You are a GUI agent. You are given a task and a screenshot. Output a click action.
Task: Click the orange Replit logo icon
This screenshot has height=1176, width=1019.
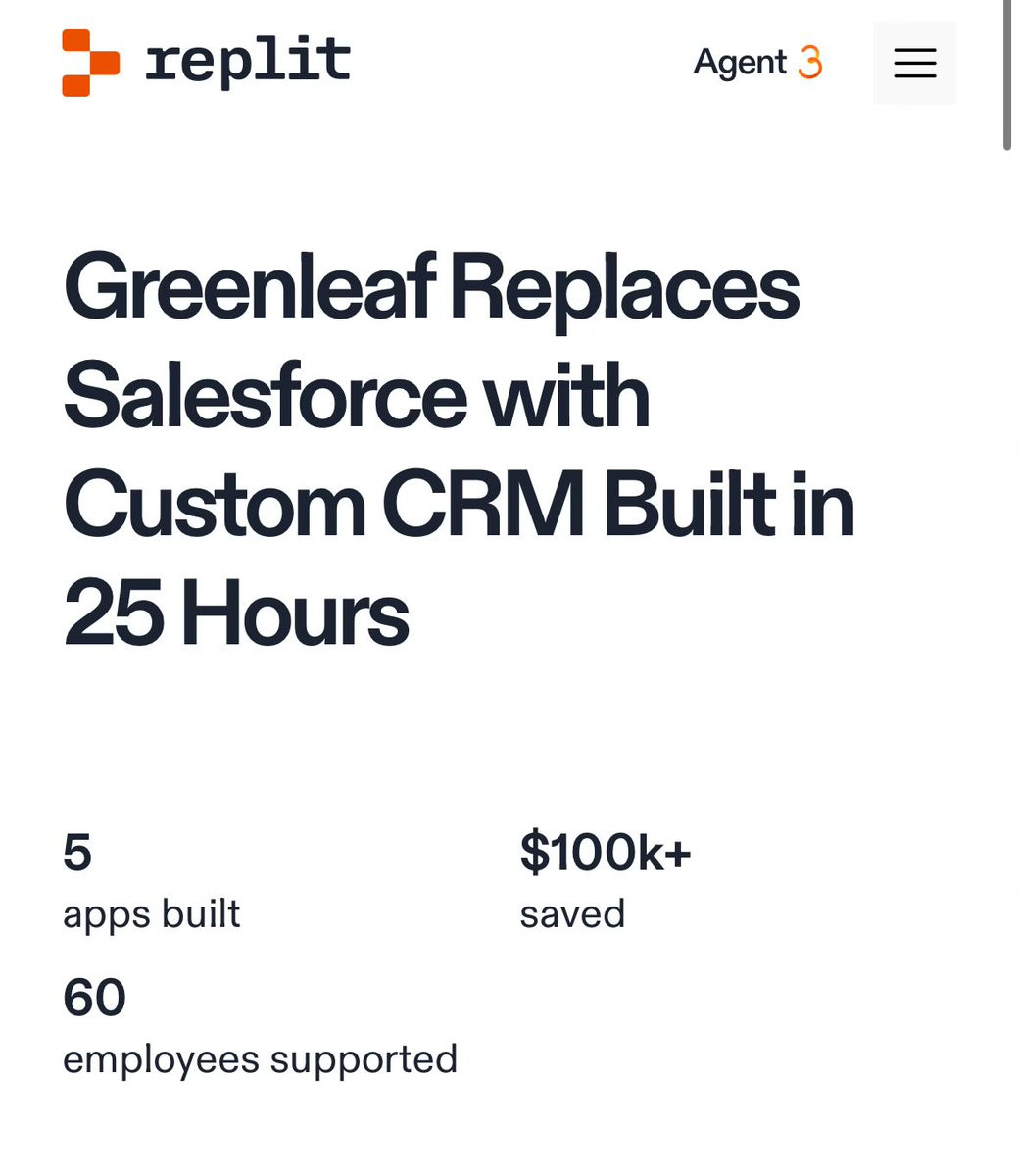tap(90, 63)
